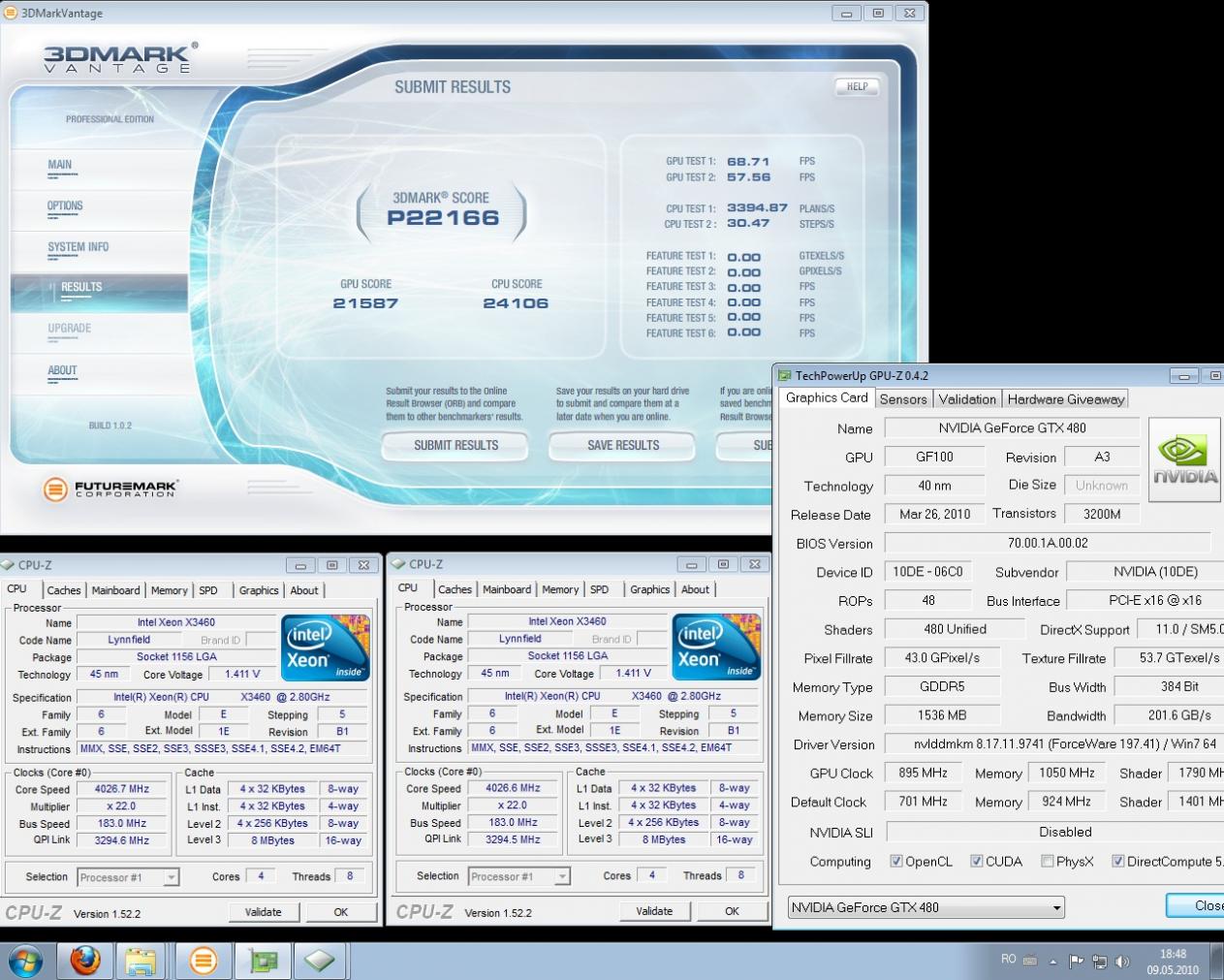Image resolution: width=1224 pixels, height=980 pixels.
Task: Toggle the DirectCompute checkbox in GPU-Z
Action: coord(1118,861)
